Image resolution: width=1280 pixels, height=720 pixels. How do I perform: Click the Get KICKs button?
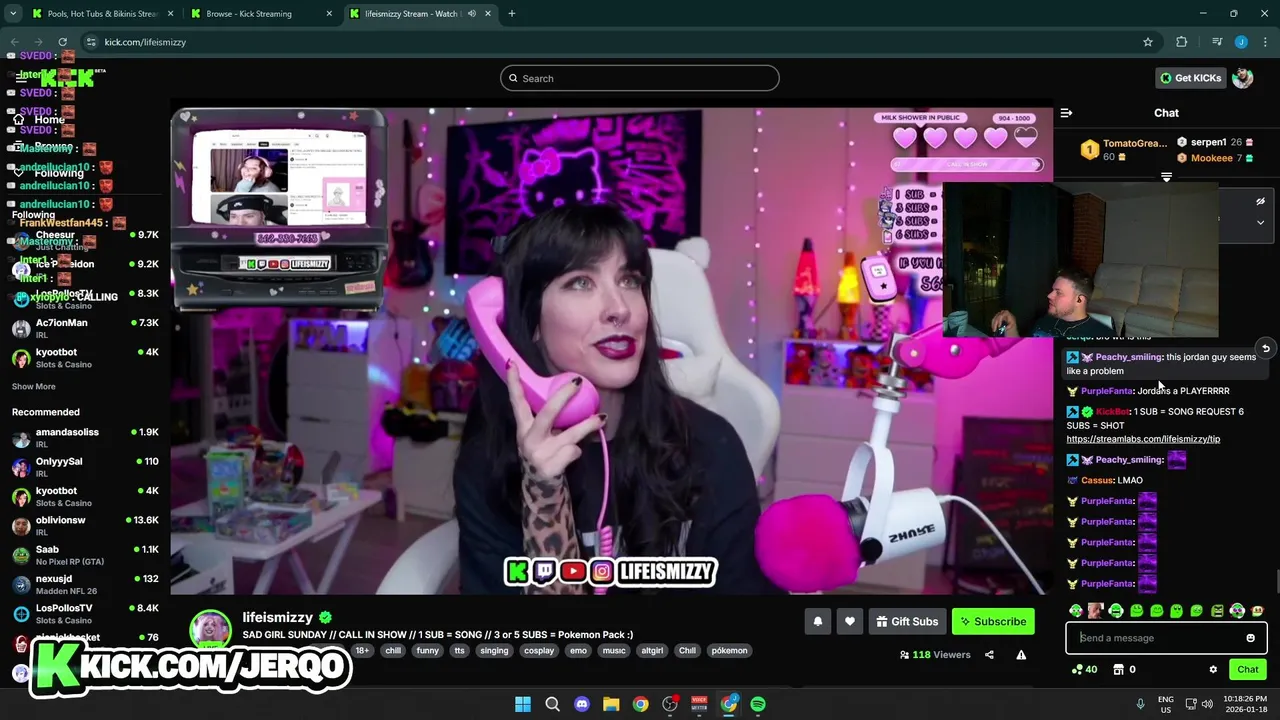pos(1190,78)
